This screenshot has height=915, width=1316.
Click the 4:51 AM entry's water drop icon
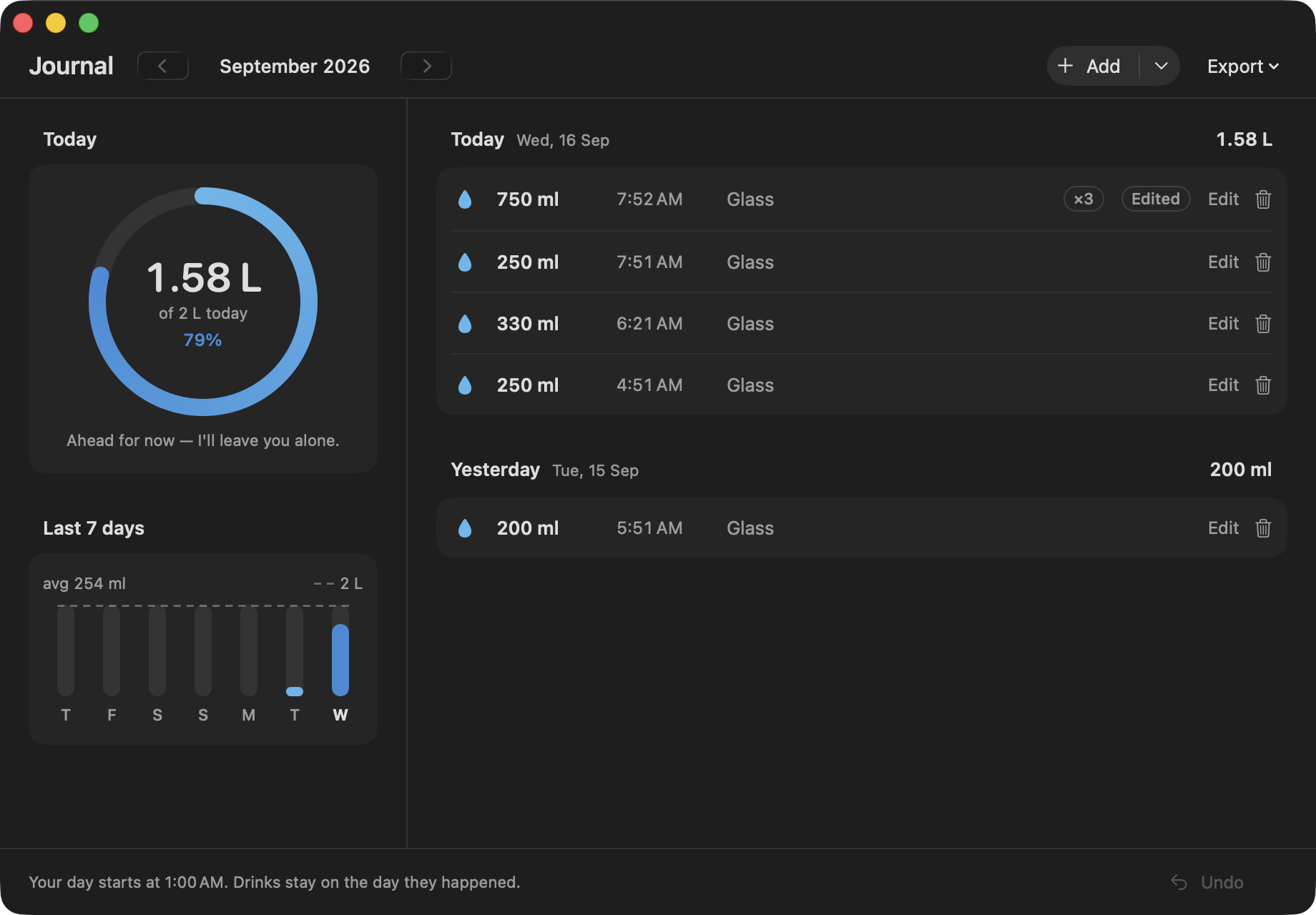pyautogui.click(x=465, y=385)
